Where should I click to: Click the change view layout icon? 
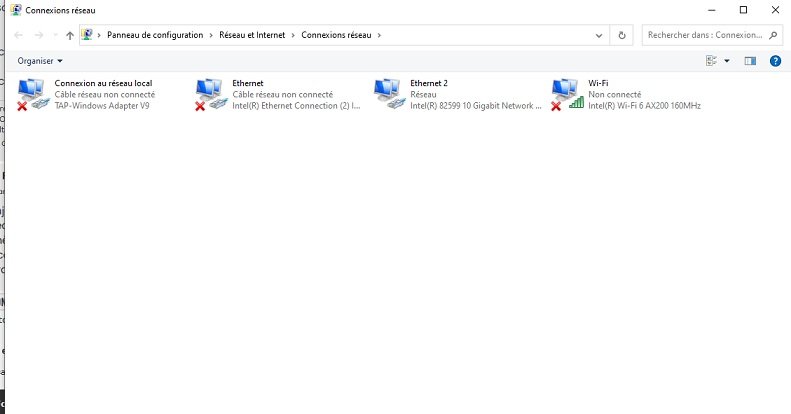pyautogui.click(x=712, y=61)
